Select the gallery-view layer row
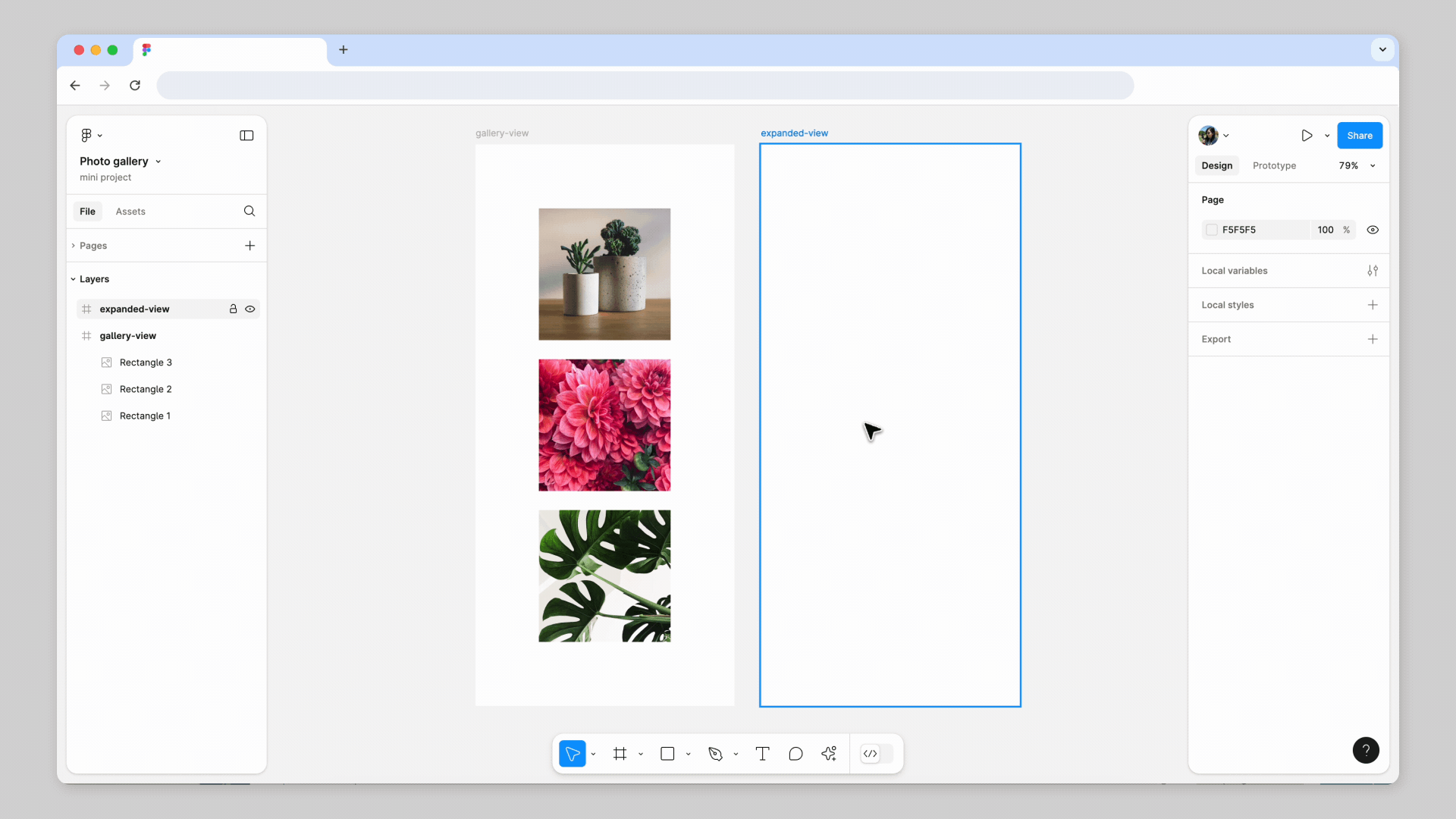Screen dimensions: 1456x819 pyautogui.click(x=168, y=335)
